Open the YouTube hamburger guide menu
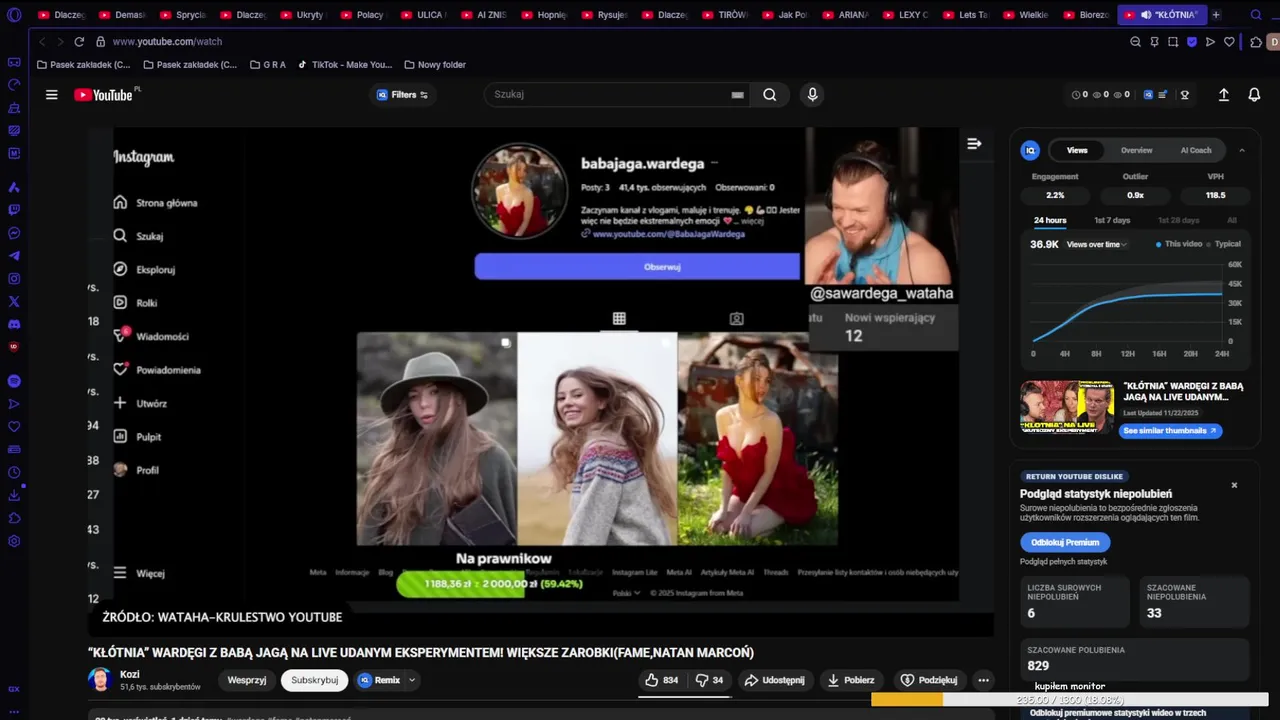The image size is (1280, 720). click(x=51, y=95)
